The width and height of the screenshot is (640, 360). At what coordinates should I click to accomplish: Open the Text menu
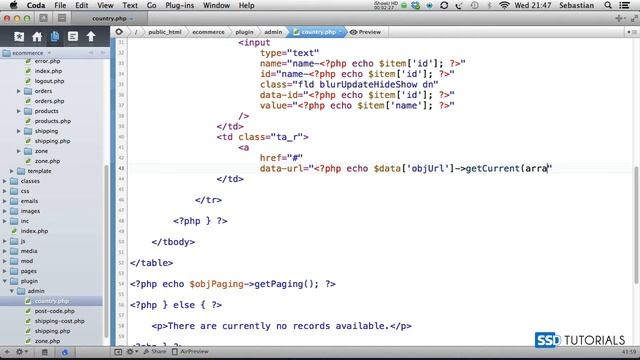[x=130, y=5]
